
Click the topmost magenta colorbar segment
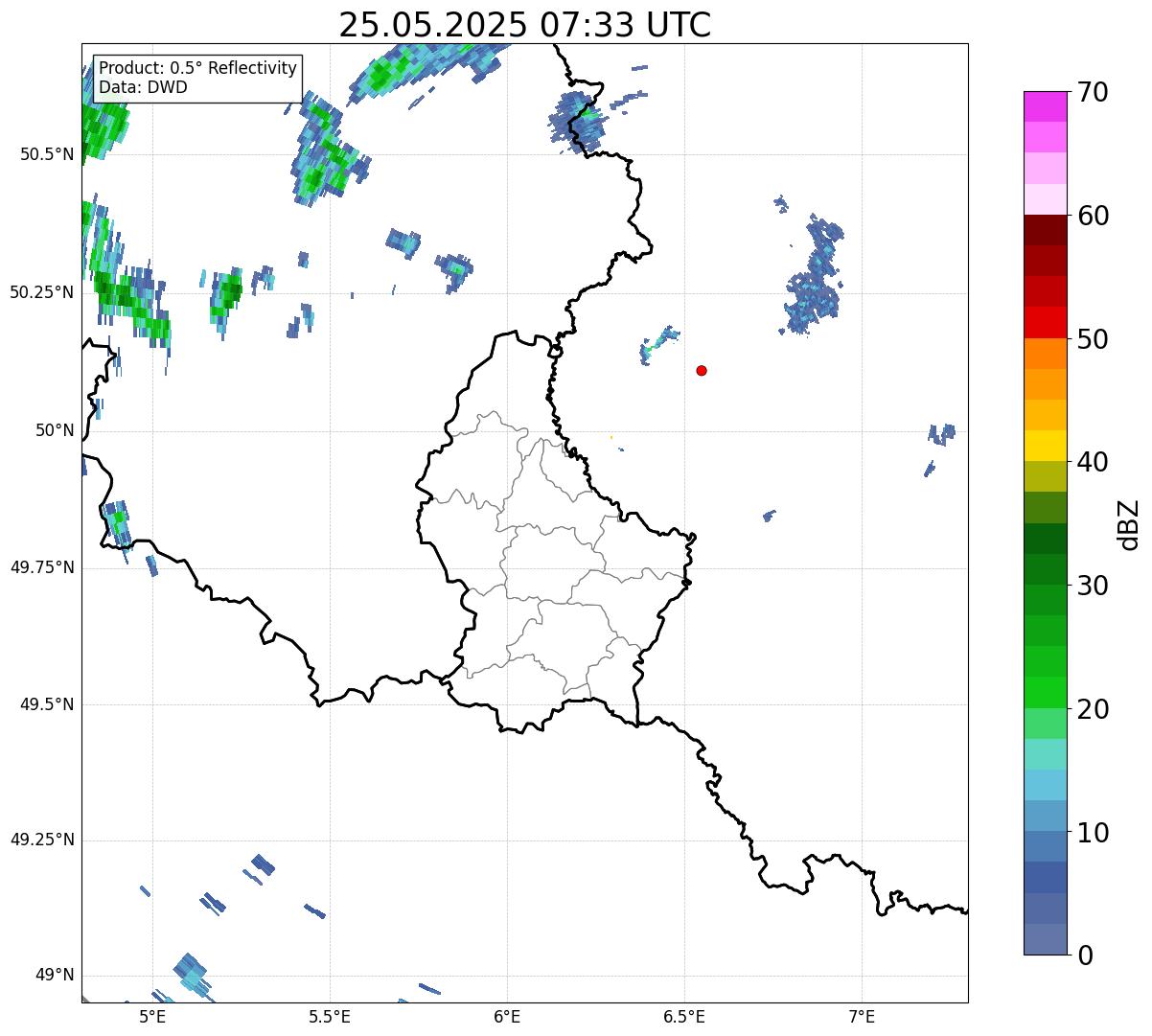1045,106
